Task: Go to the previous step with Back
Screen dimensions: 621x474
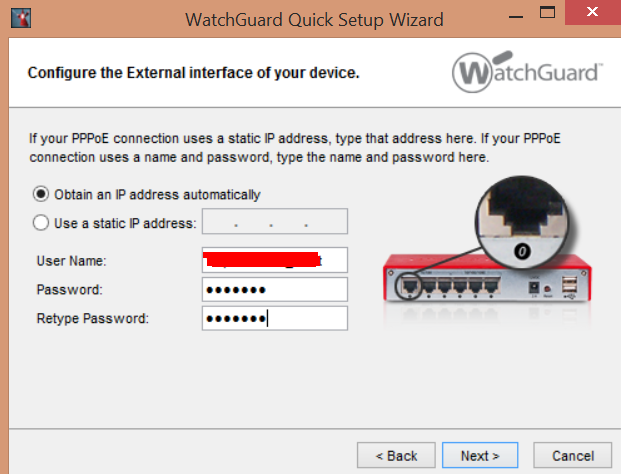Action: click(x=396, y=455)
